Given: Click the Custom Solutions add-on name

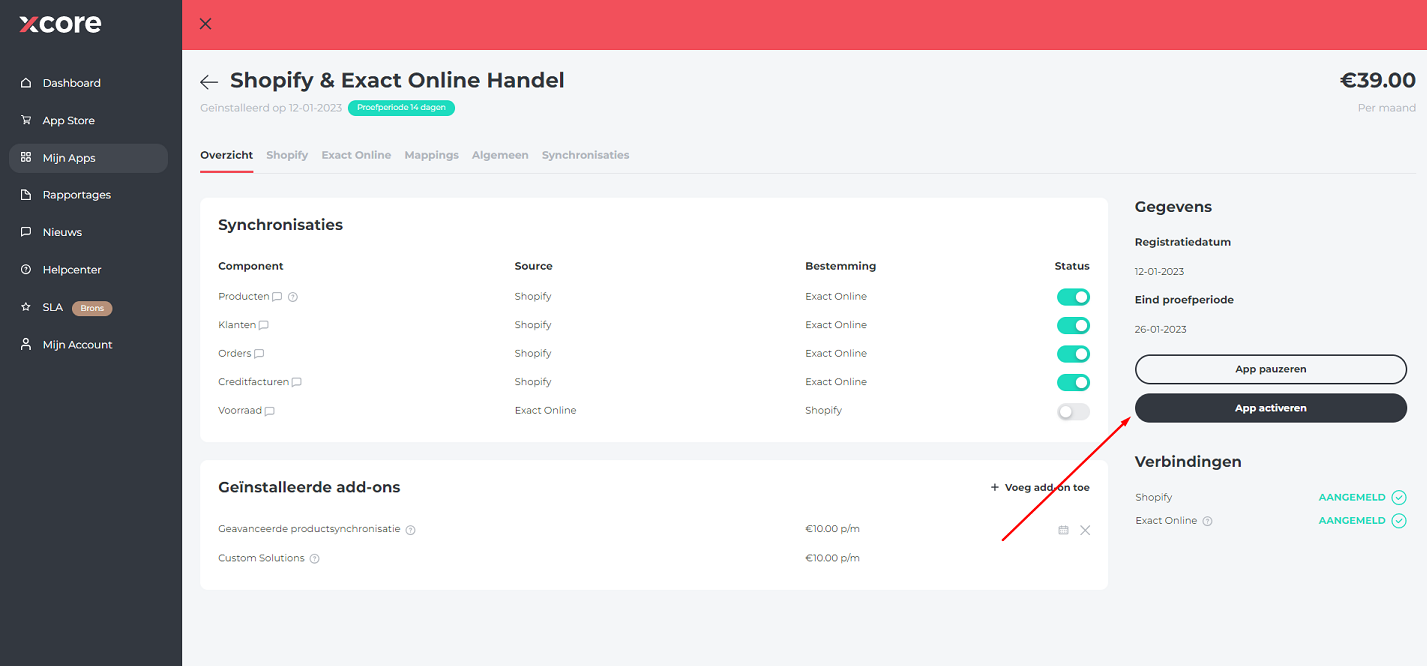Looking at the screenshot, I should (261, 558).
